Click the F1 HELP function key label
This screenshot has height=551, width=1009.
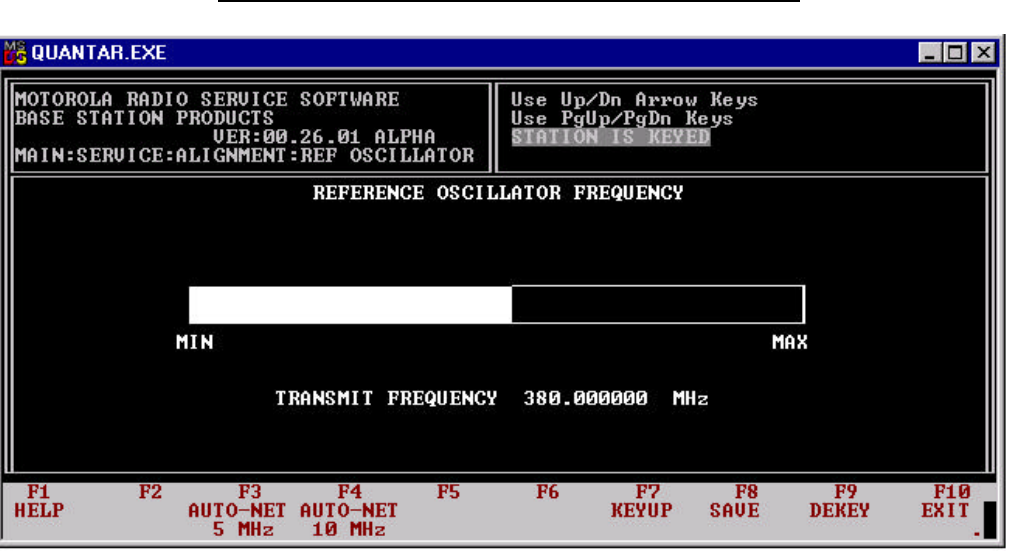pyautogui.click(x=39, y=501)
